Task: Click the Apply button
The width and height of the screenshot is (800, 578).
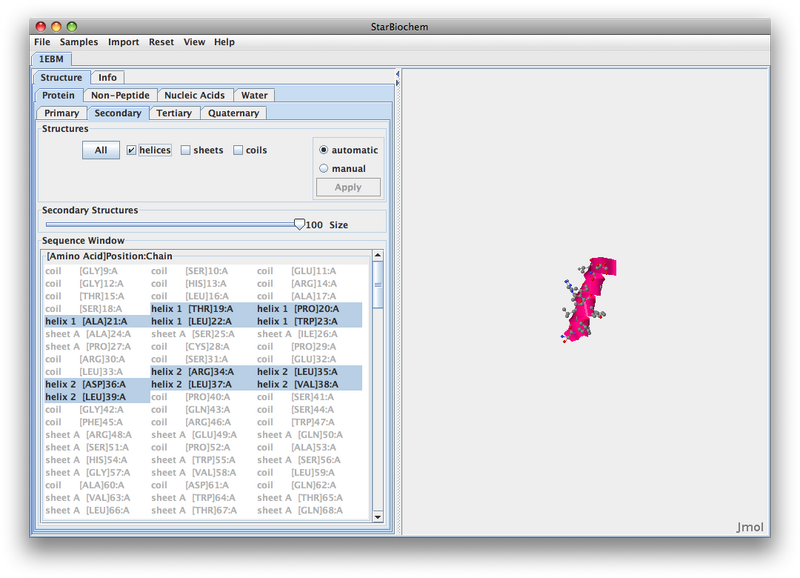Action: coord(348,187)
